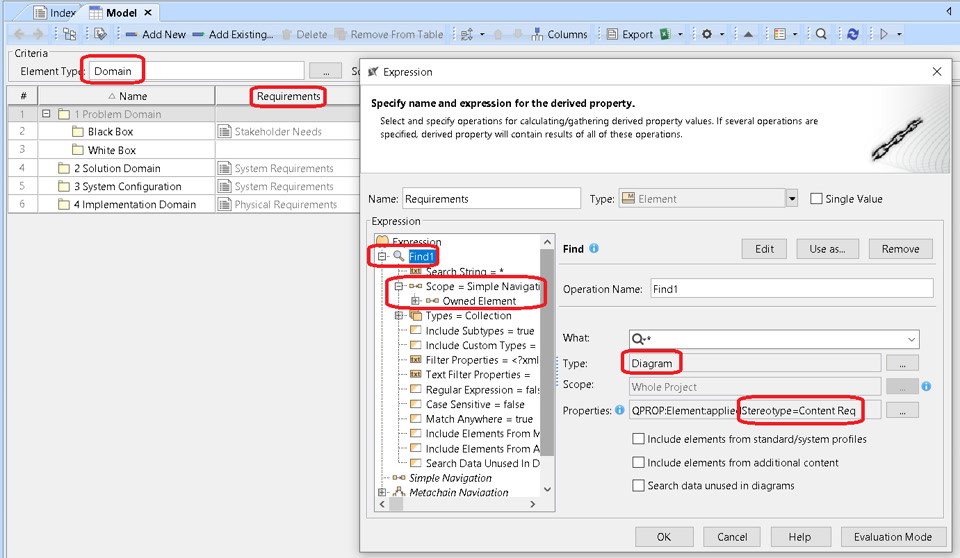Viewport: 960px width, 558px height.
Task: Open the gear options dropdown arrow
Action: tap(722, 34)
